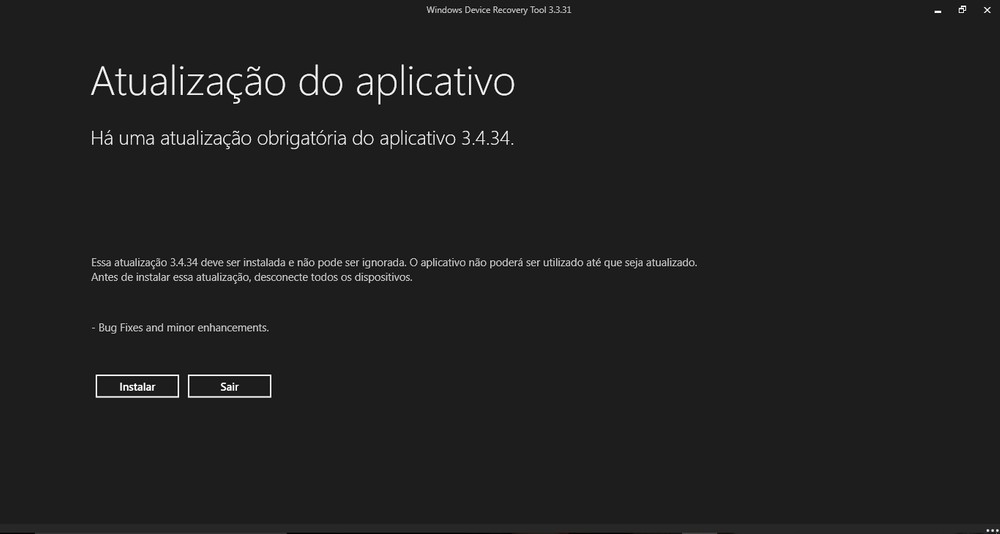Click the Instalar button

(137, 386)
